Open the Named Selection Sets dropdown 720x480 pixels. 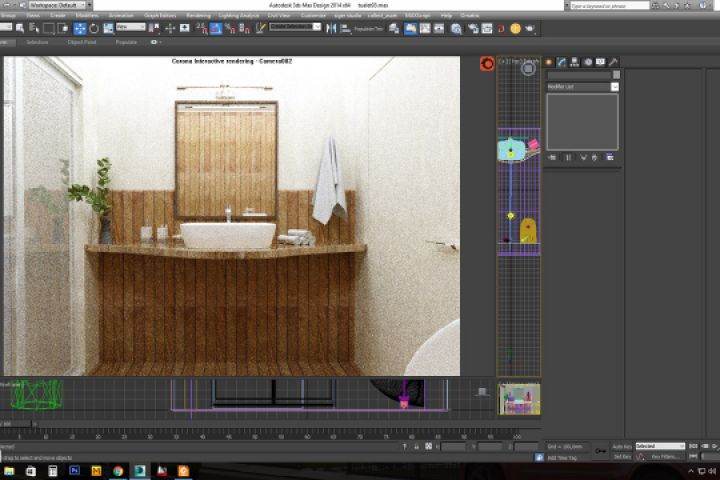(295, 27)
